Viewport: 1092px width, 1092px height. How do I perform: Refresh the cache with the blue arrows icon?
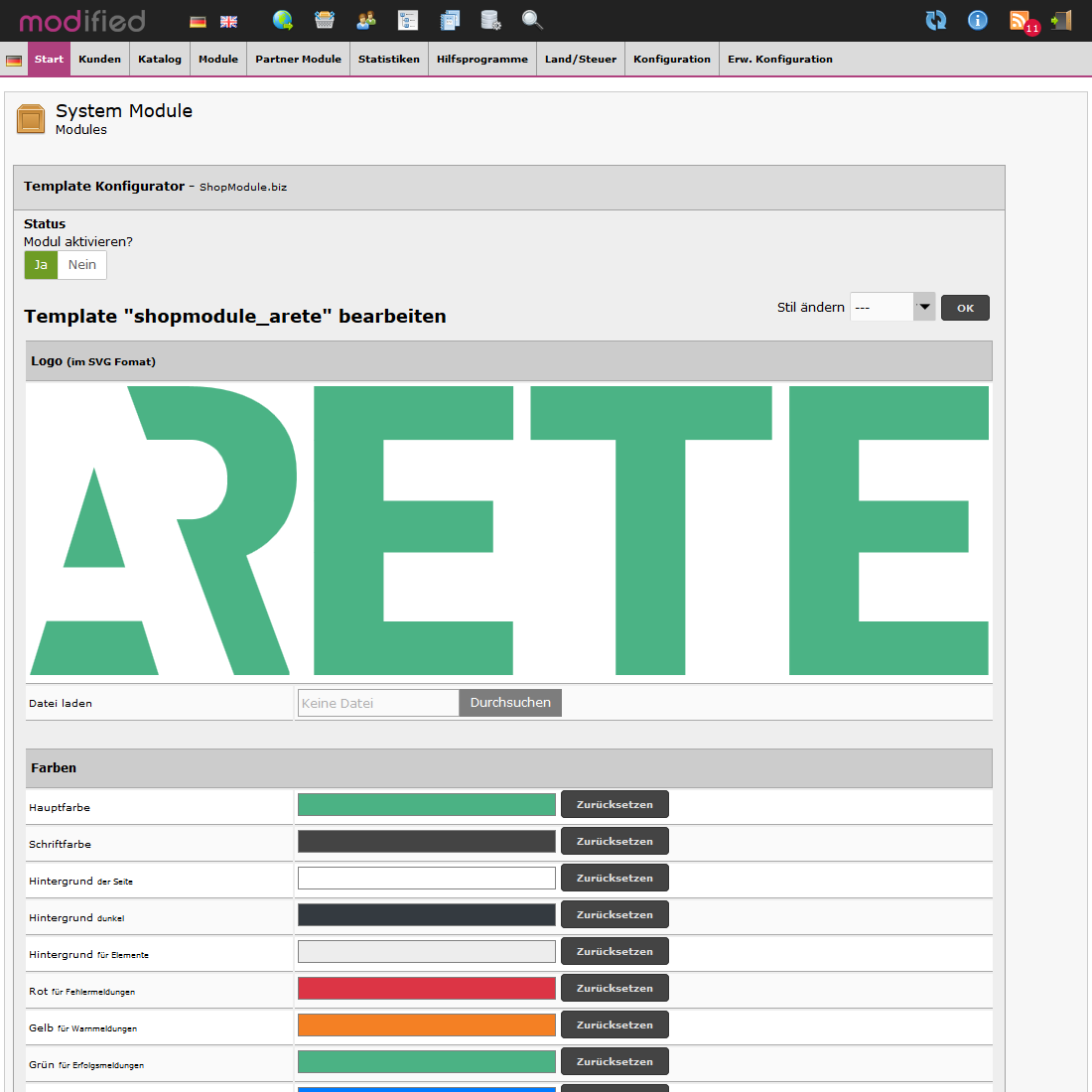[x=935, y=20]
